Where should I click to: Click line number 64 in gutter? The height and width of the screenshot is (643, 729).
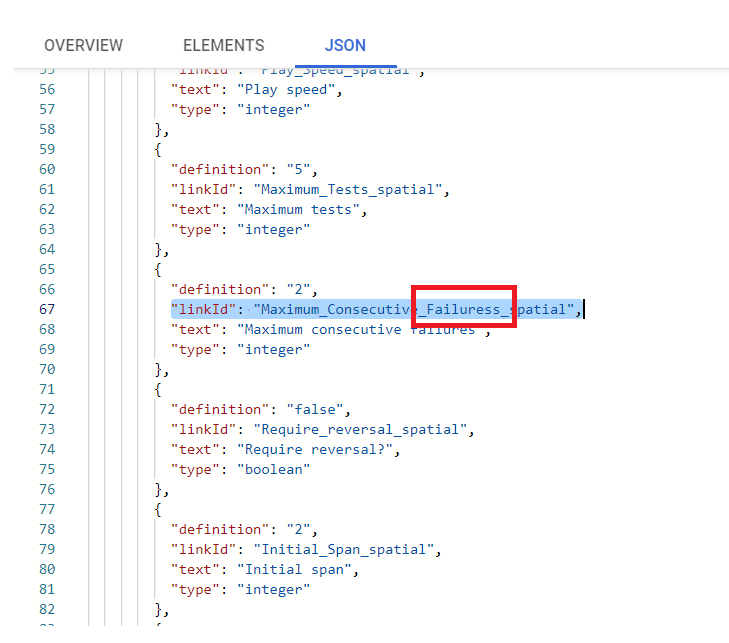pyautogui.click(x=47, y=249)
